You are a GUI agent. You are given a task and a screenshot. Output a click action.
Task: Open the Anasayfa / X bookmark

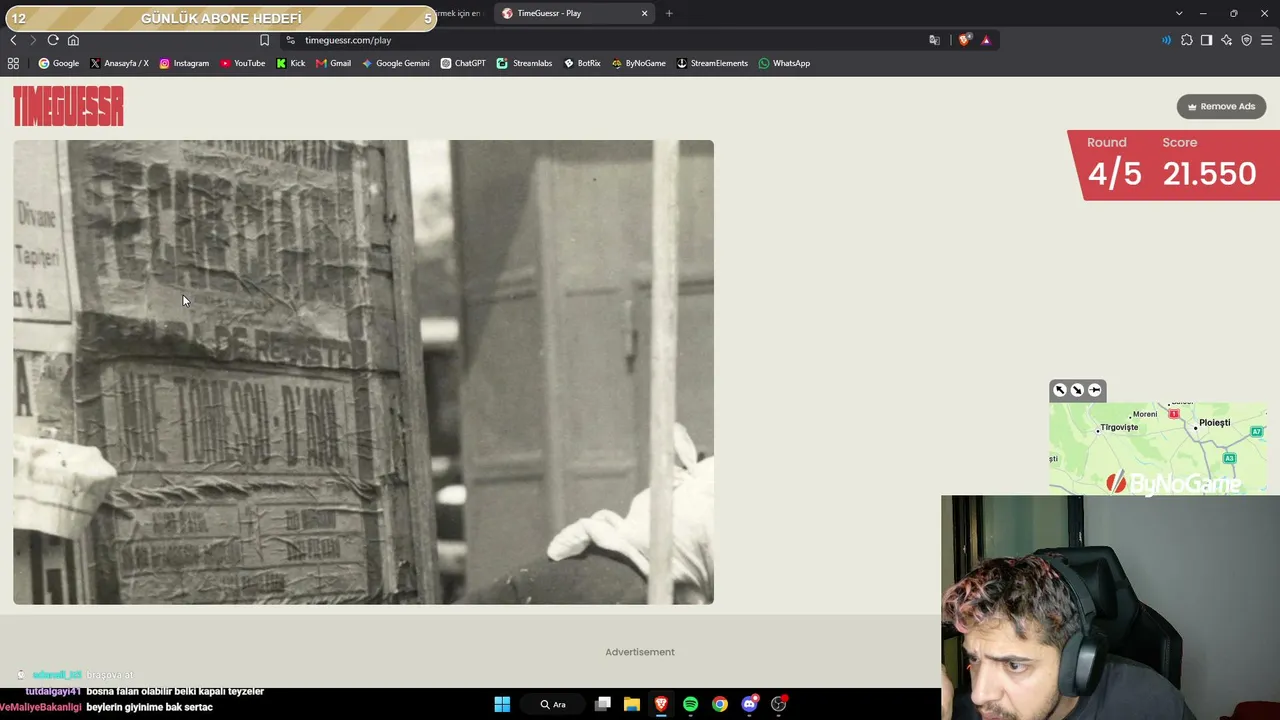pyautogui.click(x=119, y=63)
